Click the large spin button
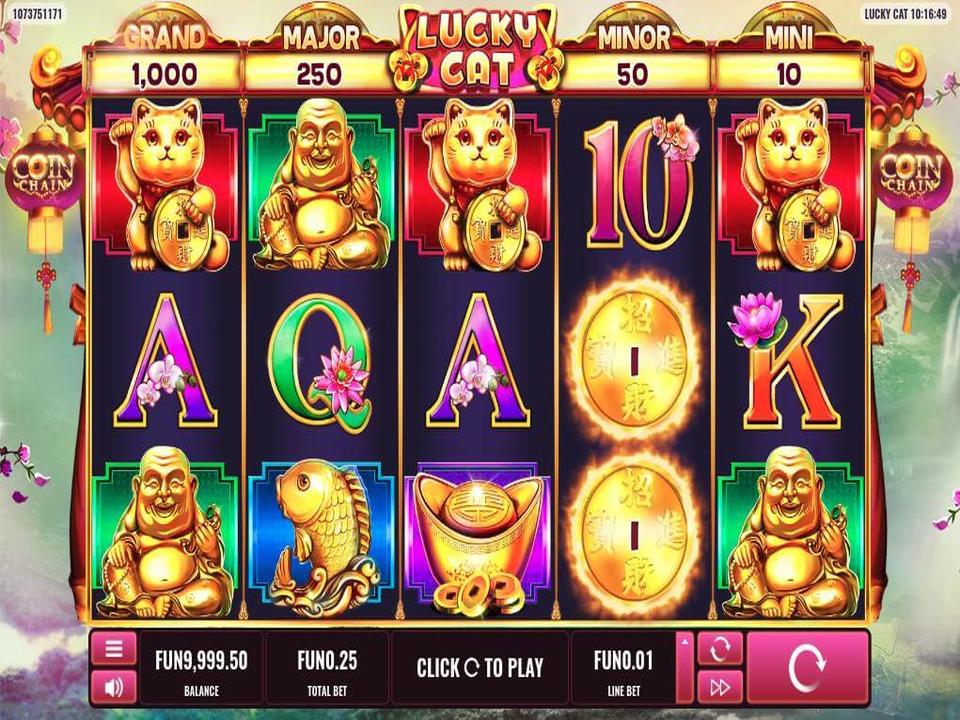 pyautogui.click(x=808, y=668)
